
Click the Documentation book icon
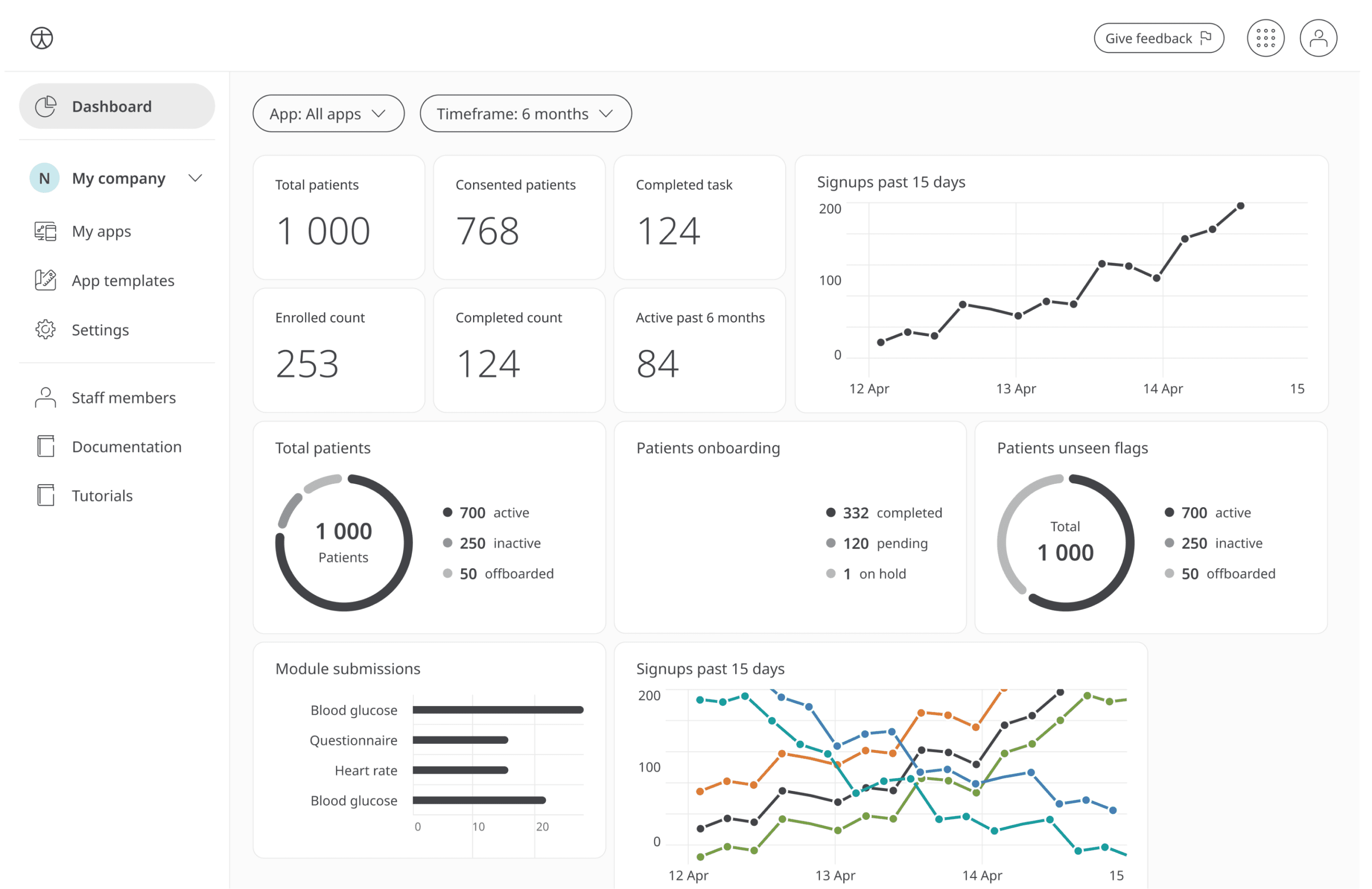point(46,447)
